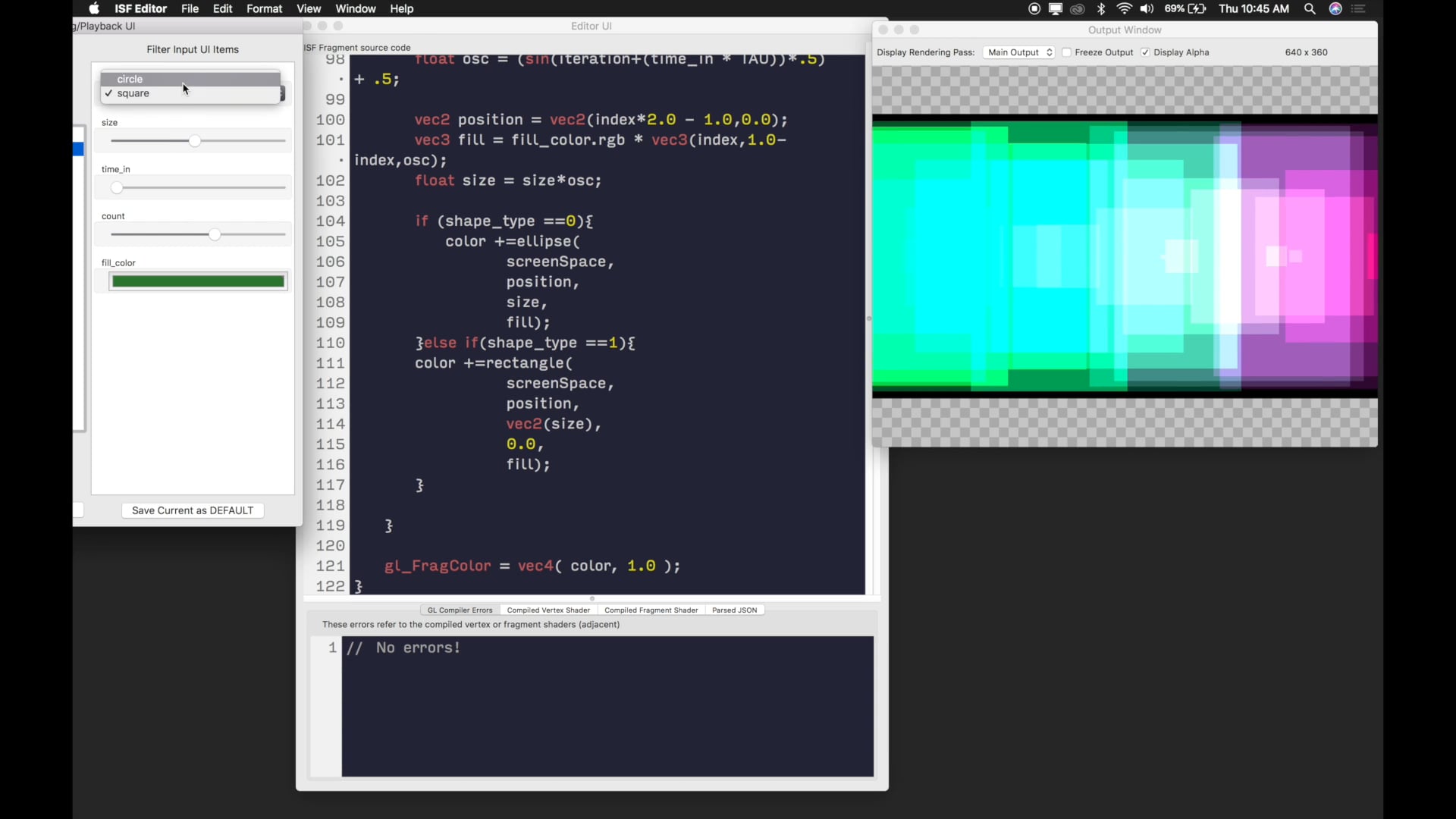Switch to Compiled Fragment Shader tab

[x=651, y=610]
